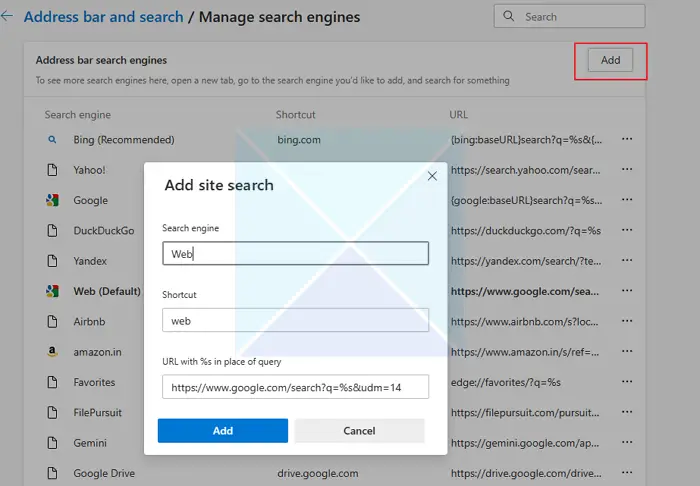The height and width of the screenshot is (486, 700).
Task: Select the Bing (Recommended) entry
Action: tap(124, 140)
